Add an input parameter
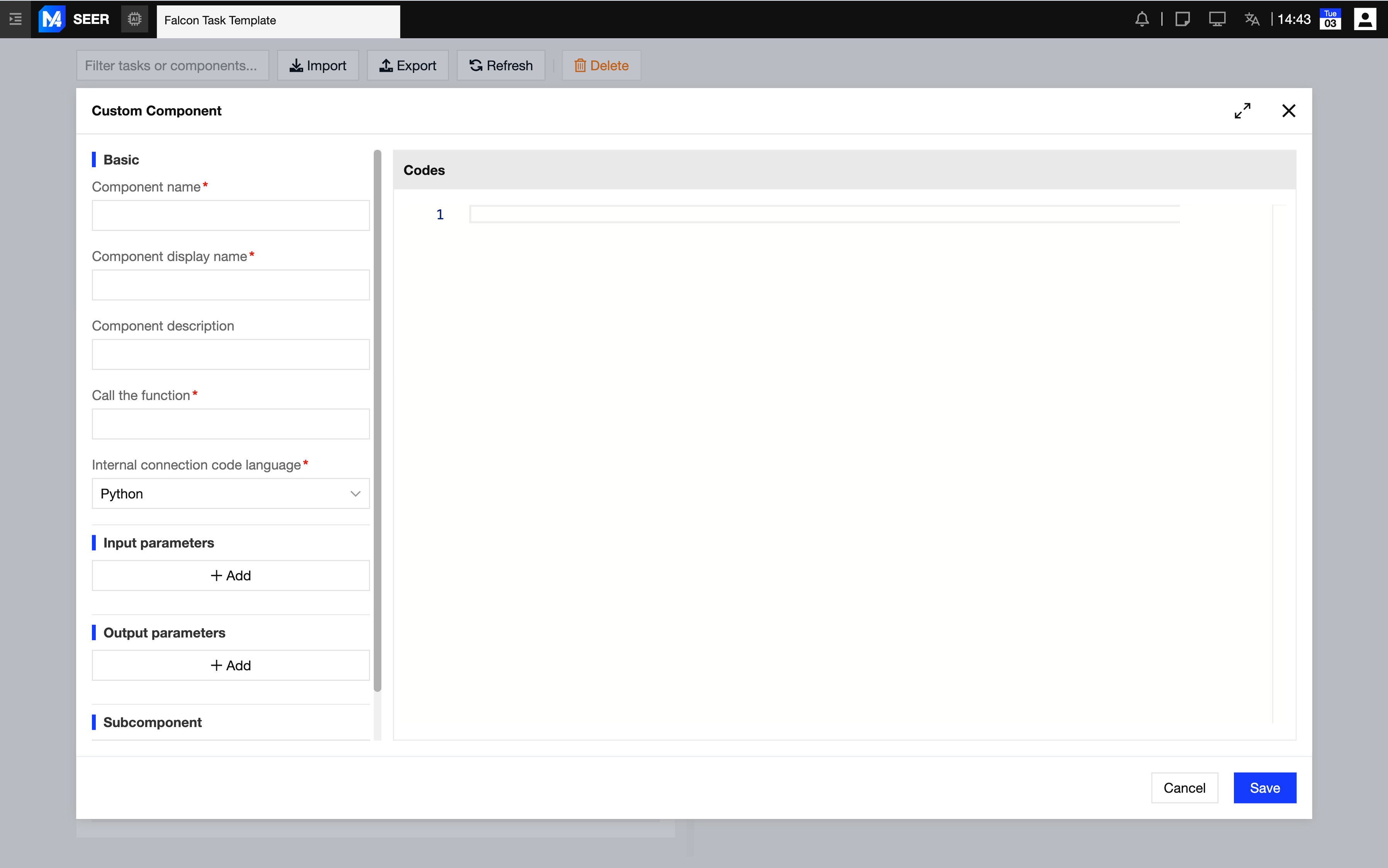 (230, 575)
